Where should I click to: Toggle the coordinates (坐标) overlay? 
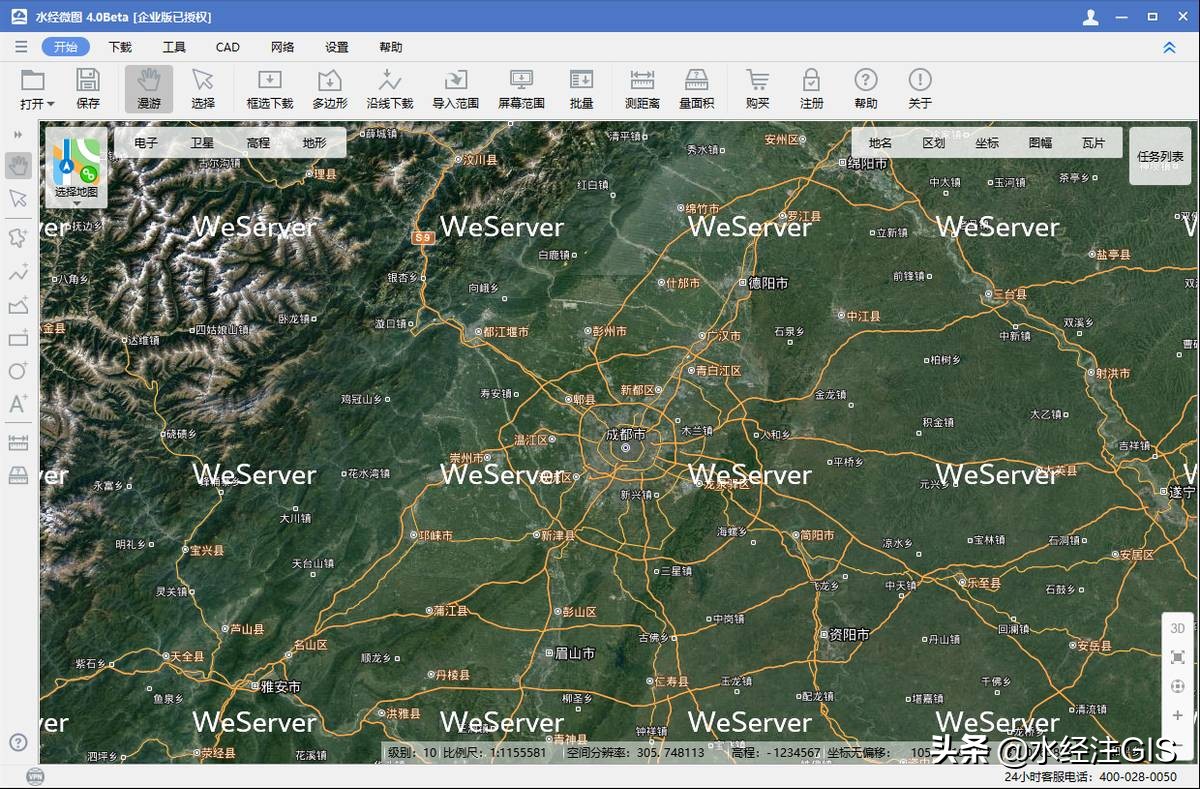pos(987,143)
